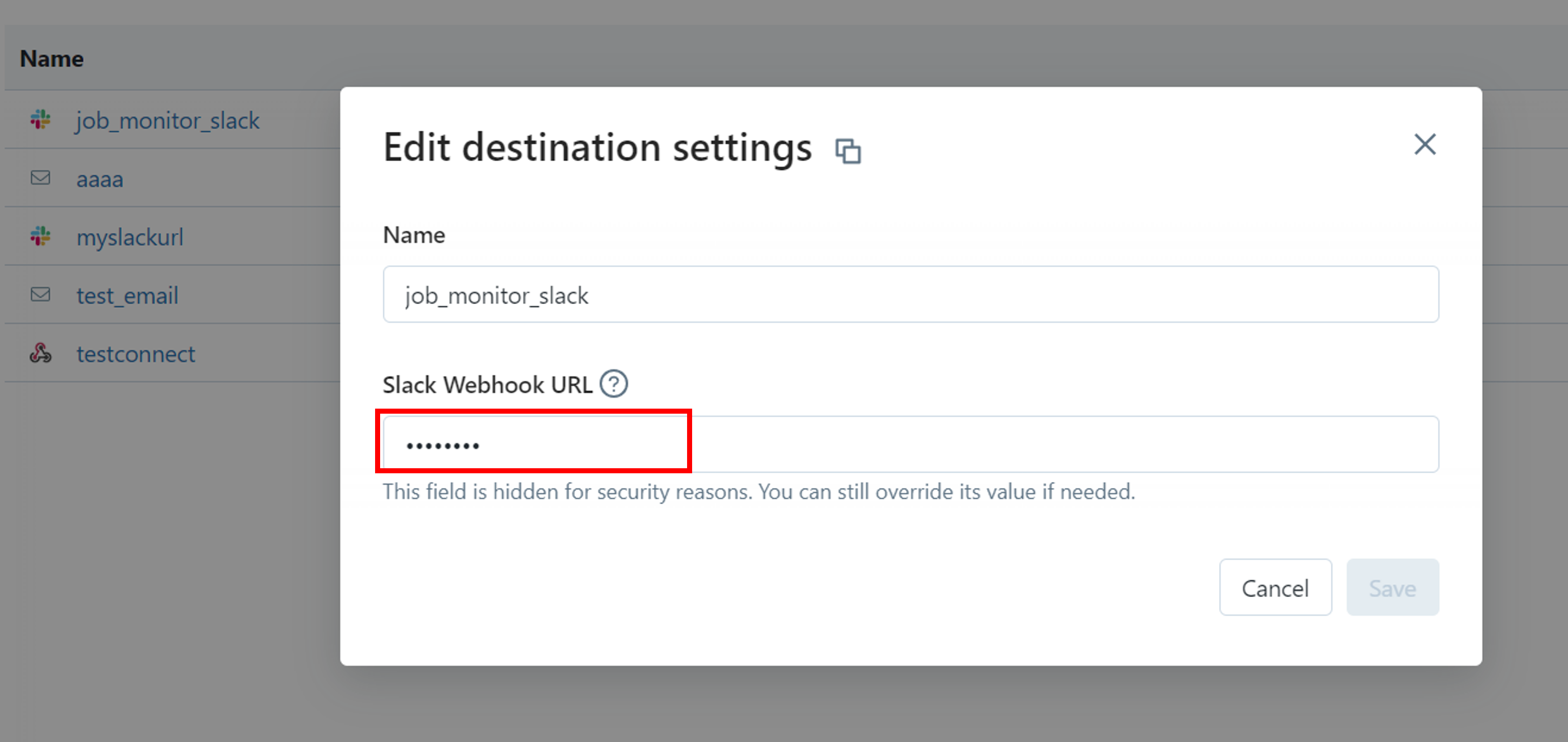
Task: Open the aaaa destination link
Action: click(100, 179)
